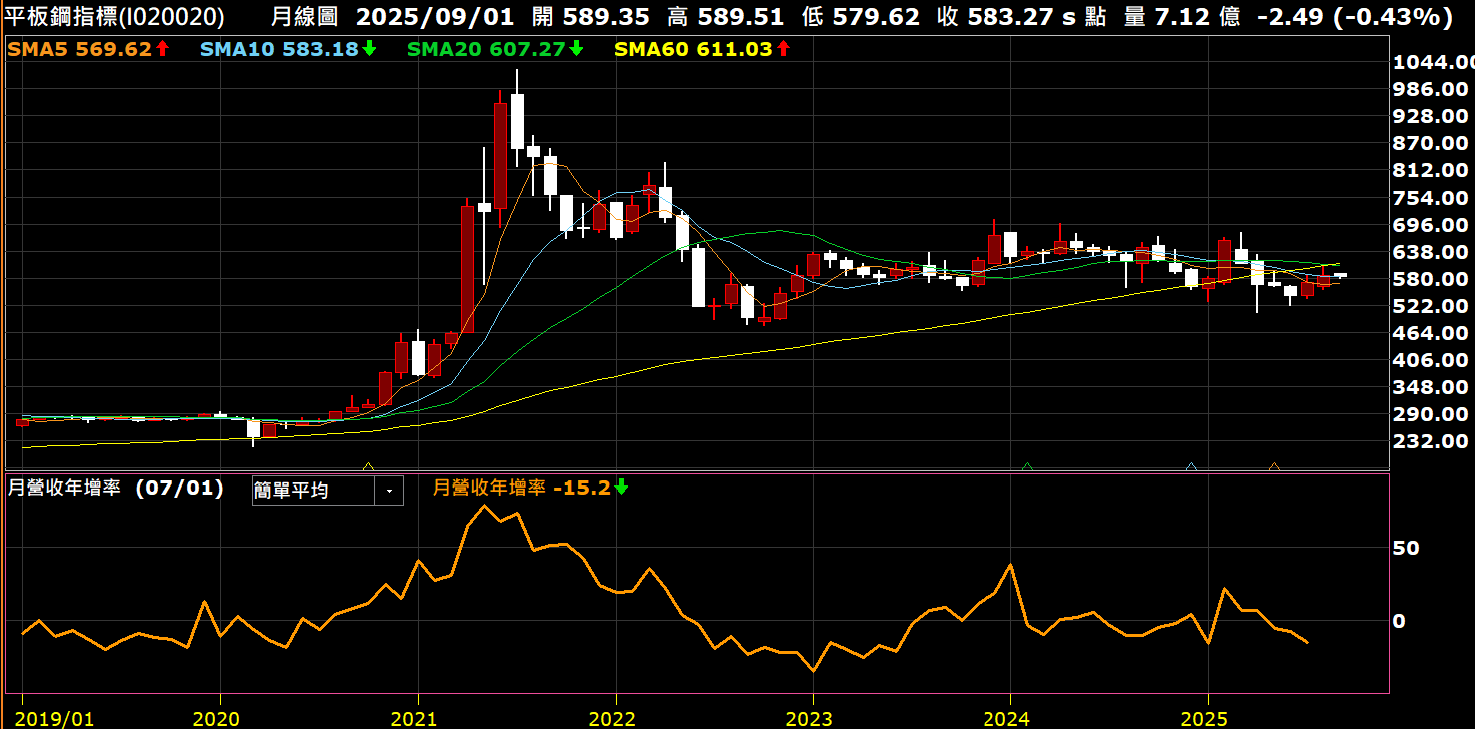The height and width of the screenshot is (729, 1475).
Task: Click the 簡單平均 combo box text
Action: point(312,491)
